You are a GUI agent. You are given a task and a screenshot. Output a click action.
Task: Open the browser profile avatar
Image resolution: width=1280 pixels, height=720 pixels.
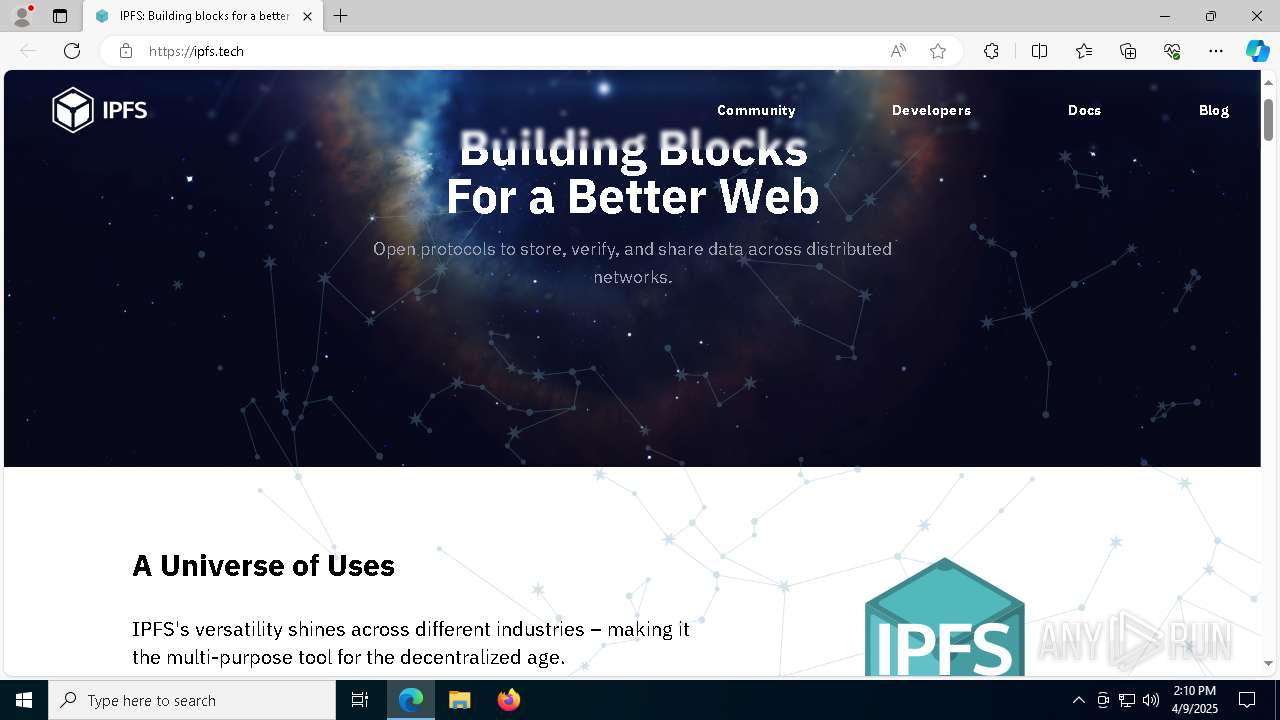[x=22, y=16]
